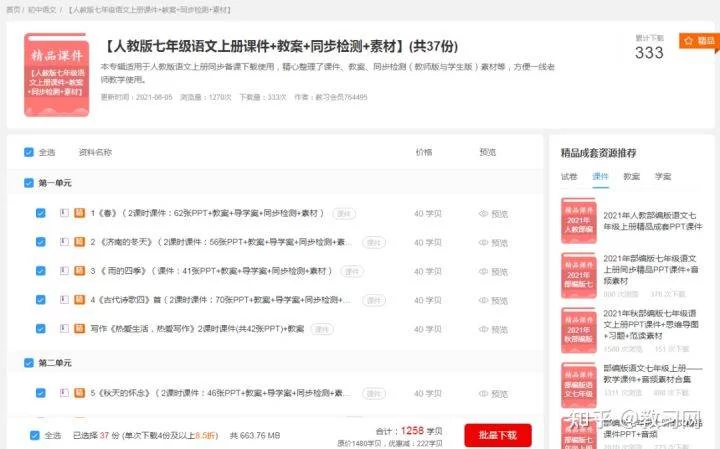This screenshot has height=449, width=720.
Task: Open 2021年人教部编版语文七年级上册 recommended thumbnail
Action: coord(579,221)
